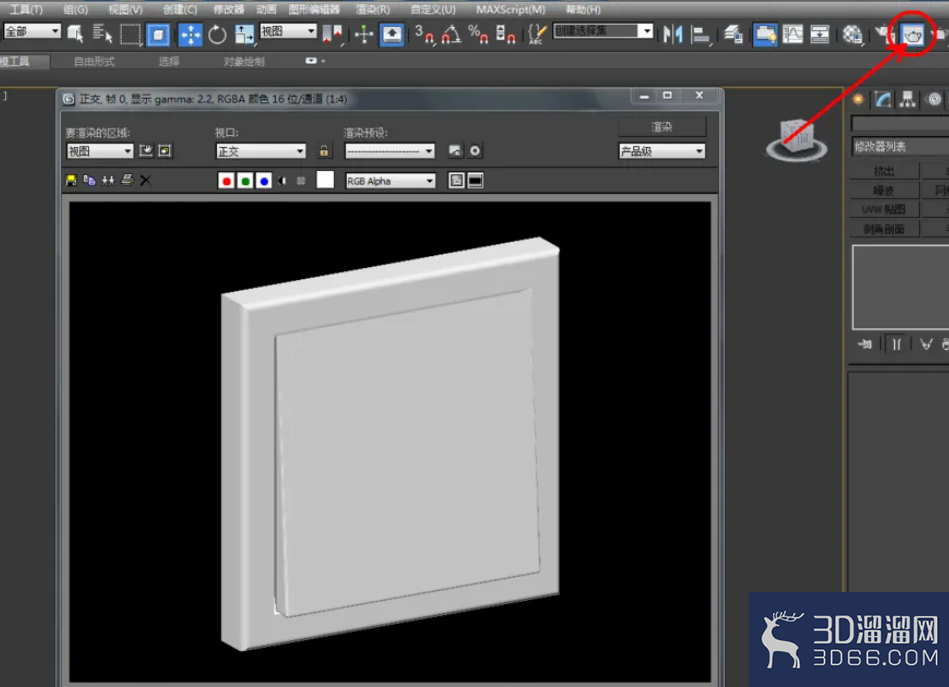Toggle Keyboard Shortcut Override button

(392, 34)
